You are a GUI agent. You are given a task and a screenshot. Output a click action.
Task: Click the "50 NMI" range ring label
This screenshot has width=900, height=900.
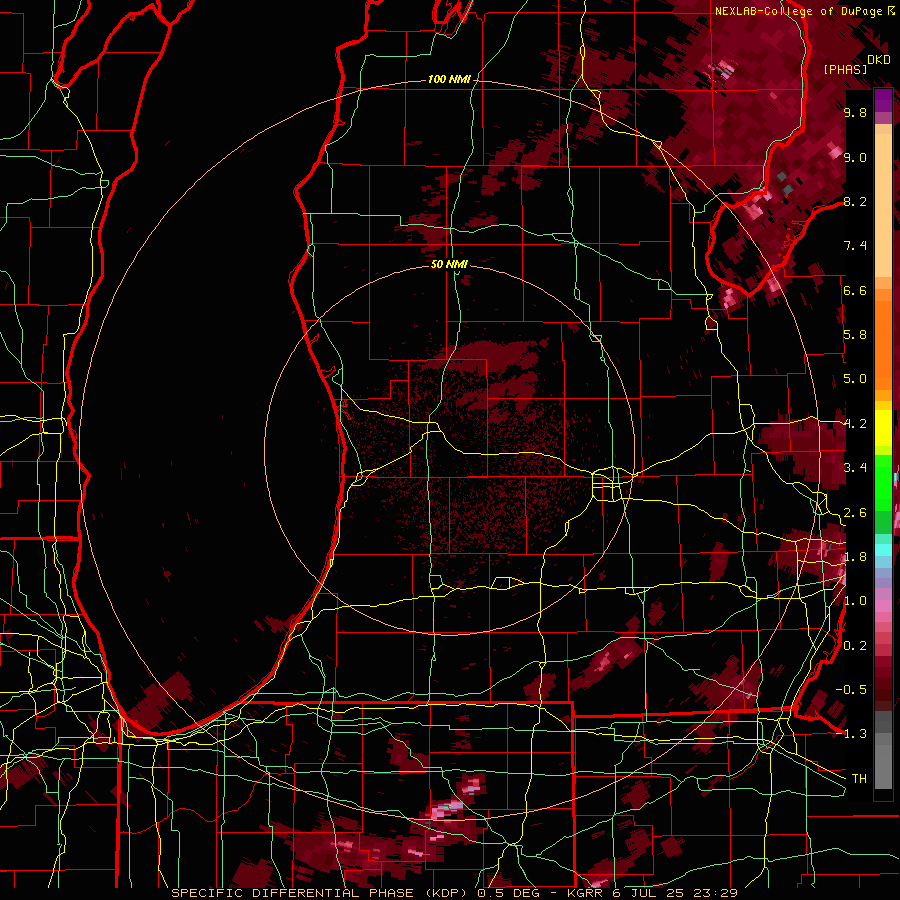[449, 264]
